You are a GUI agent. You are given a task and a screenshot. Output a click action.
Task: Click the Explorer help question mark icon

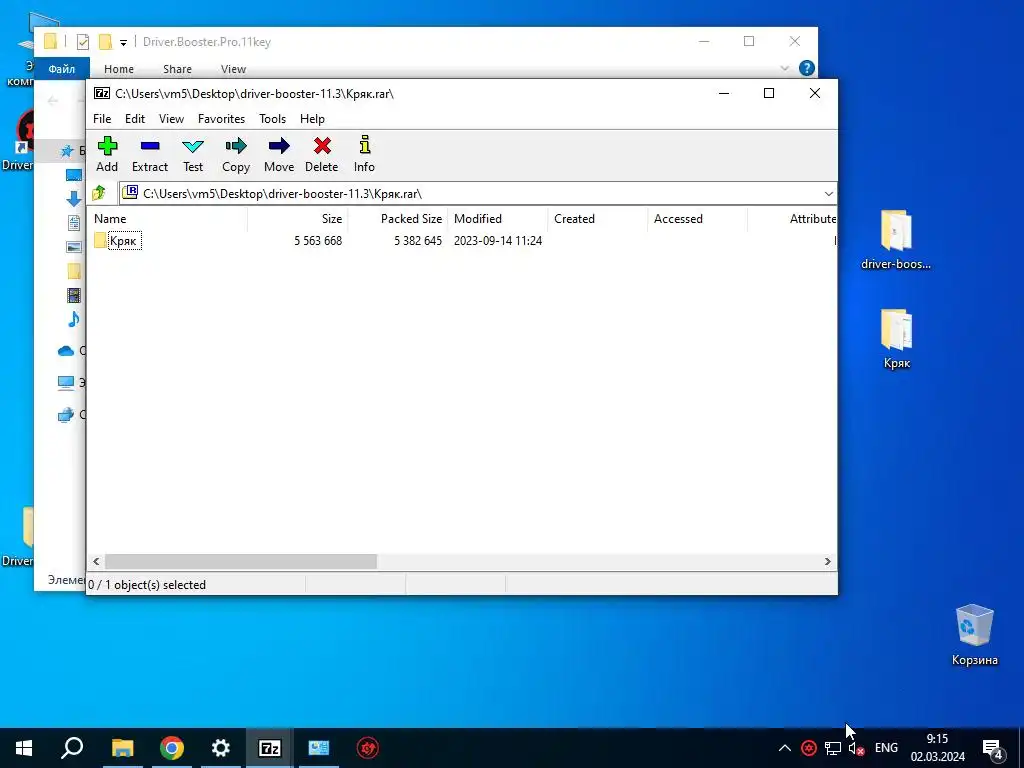[x=807, y=68]
